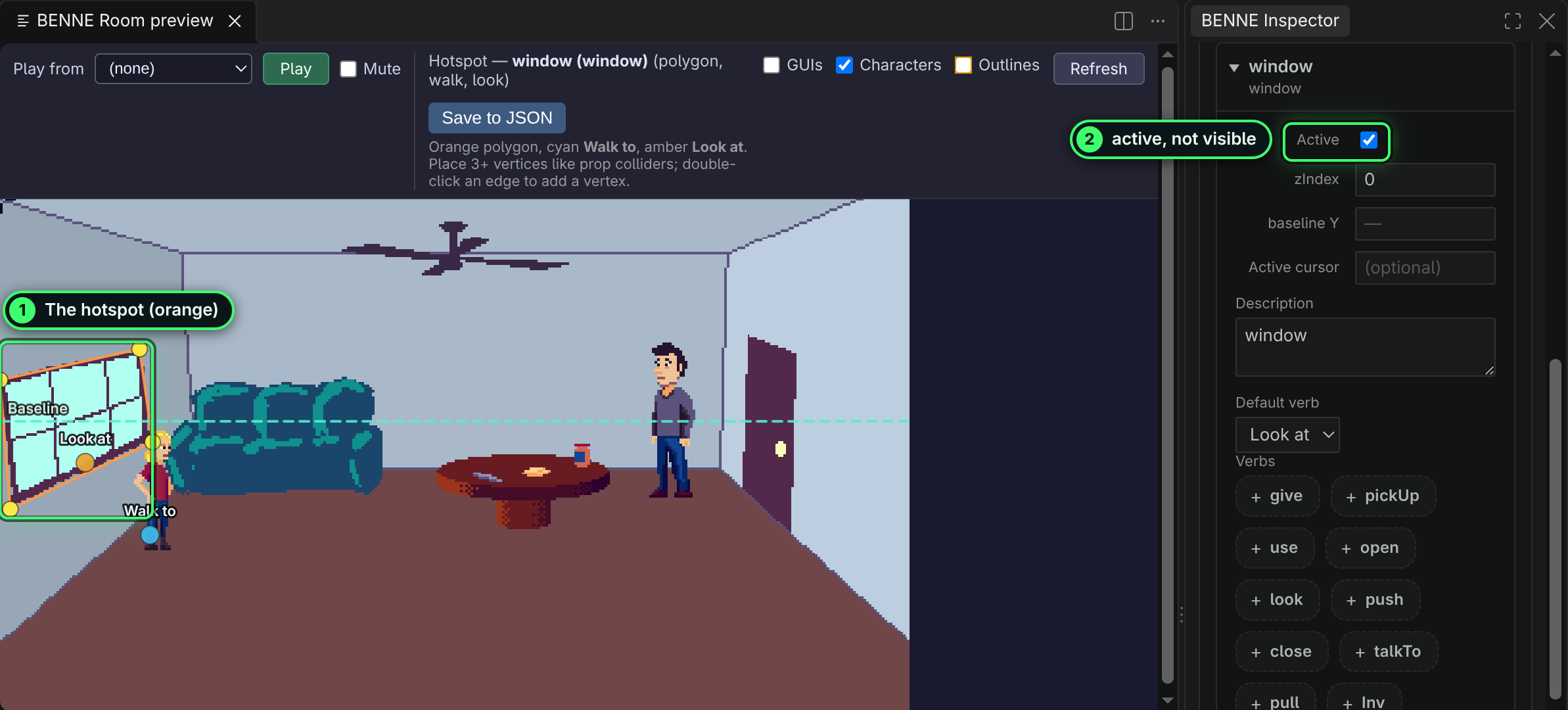Click the Refresh button
1568x710 pixels.
[x=1098, y=68]
